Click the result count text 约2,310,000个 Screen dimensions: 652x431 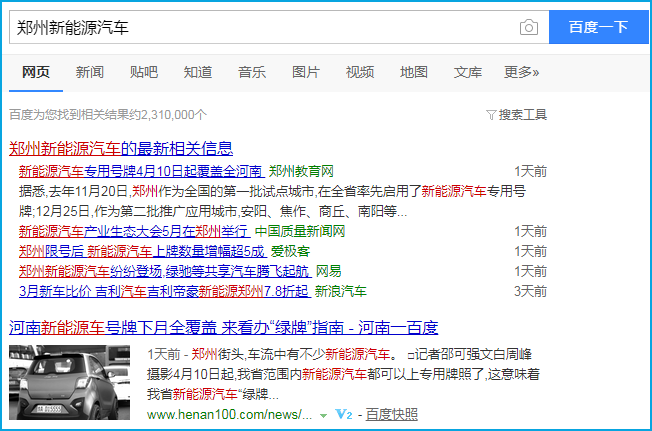(169, 115)
